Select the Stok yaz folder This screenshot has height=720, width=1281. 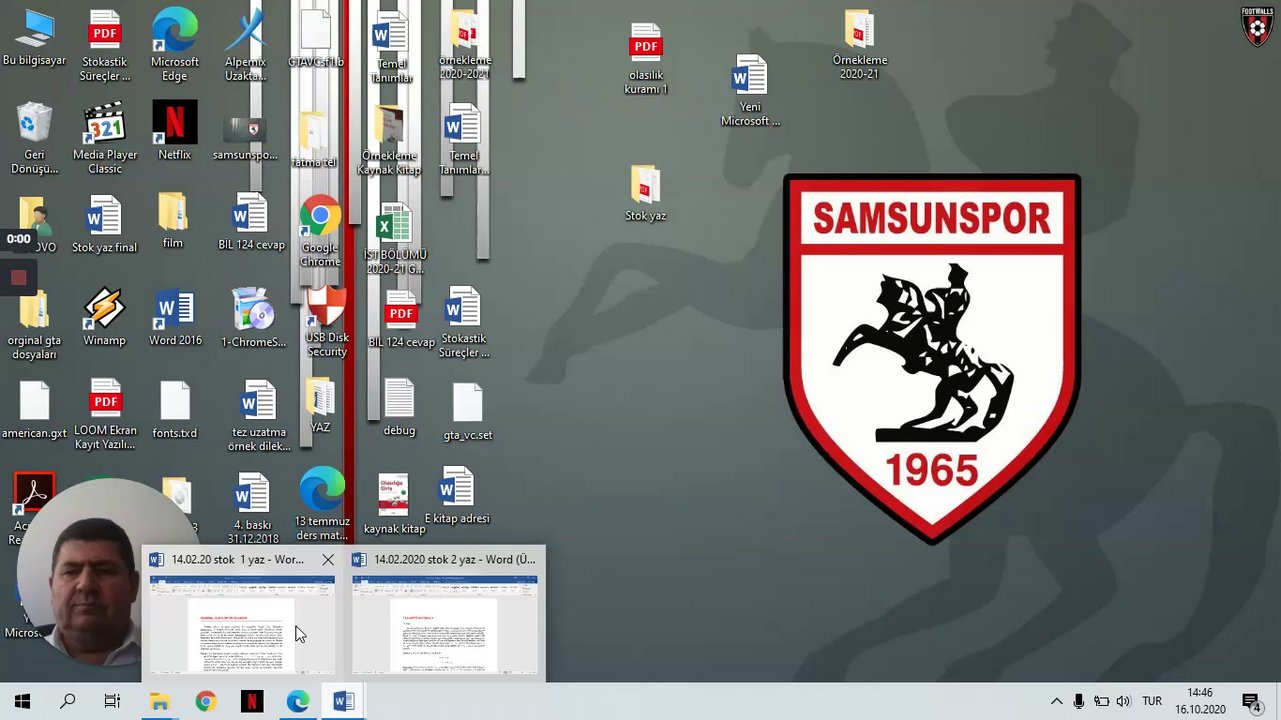(x=645, y=194)
